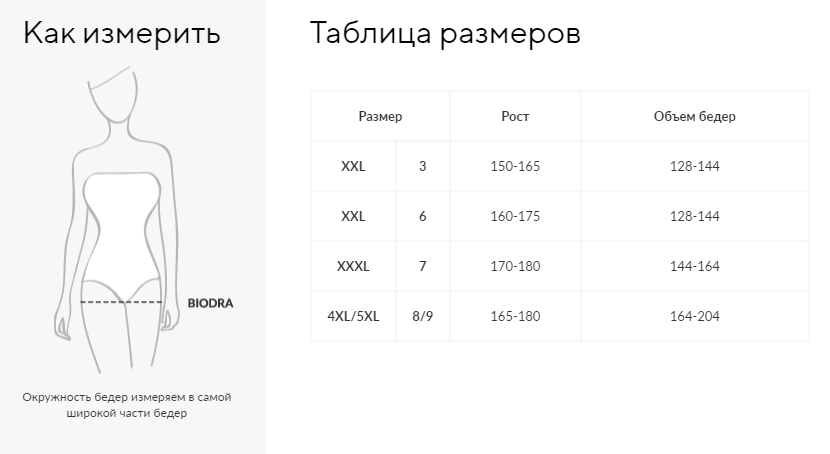Image resolution: width=830 pixels, height=454 pixels.
Task: Select the 'Размер' column header
Action: [380, 116]
